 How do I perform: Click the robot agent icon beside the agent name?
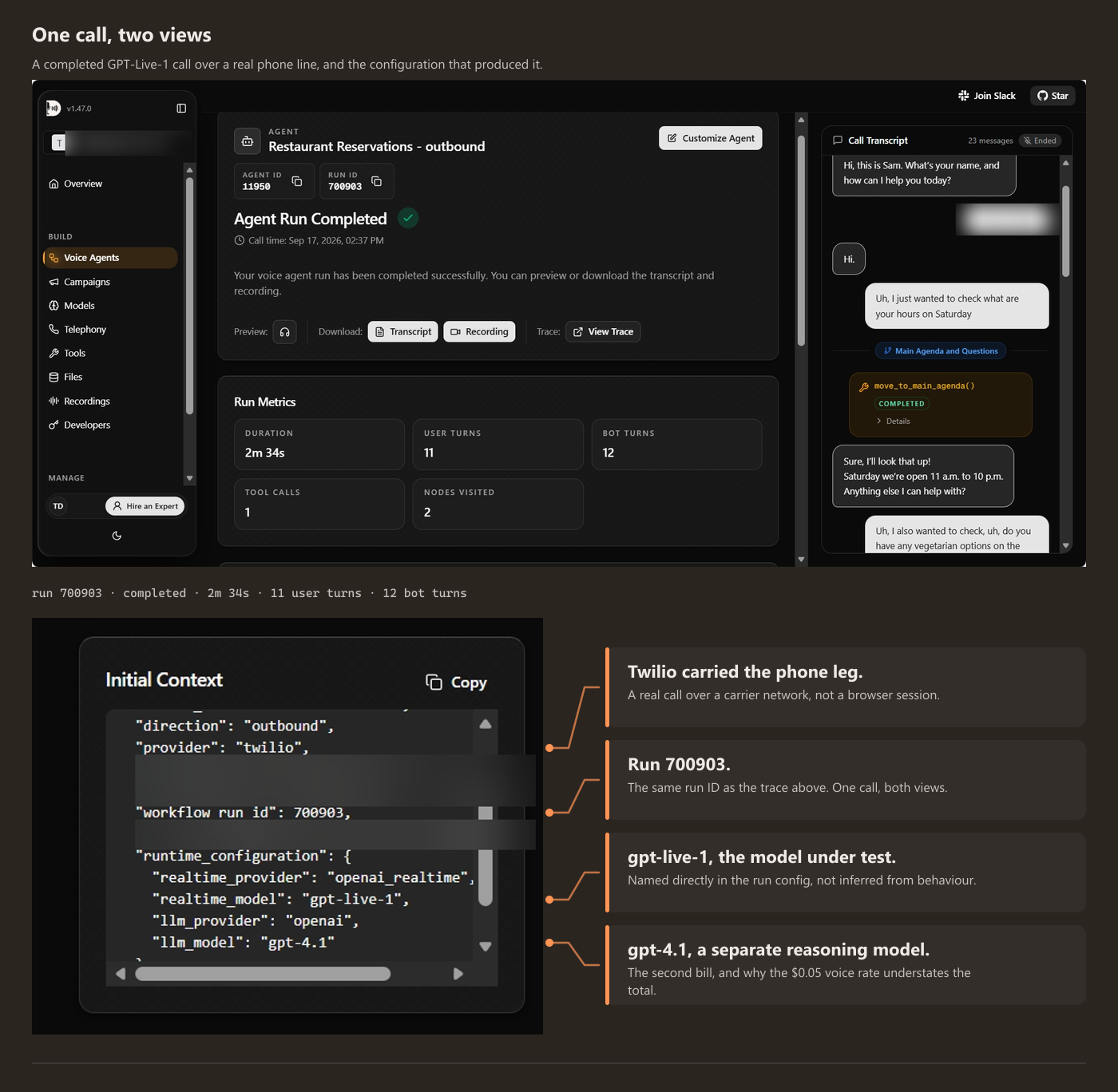pyautogui.click(x=248, y=140)
